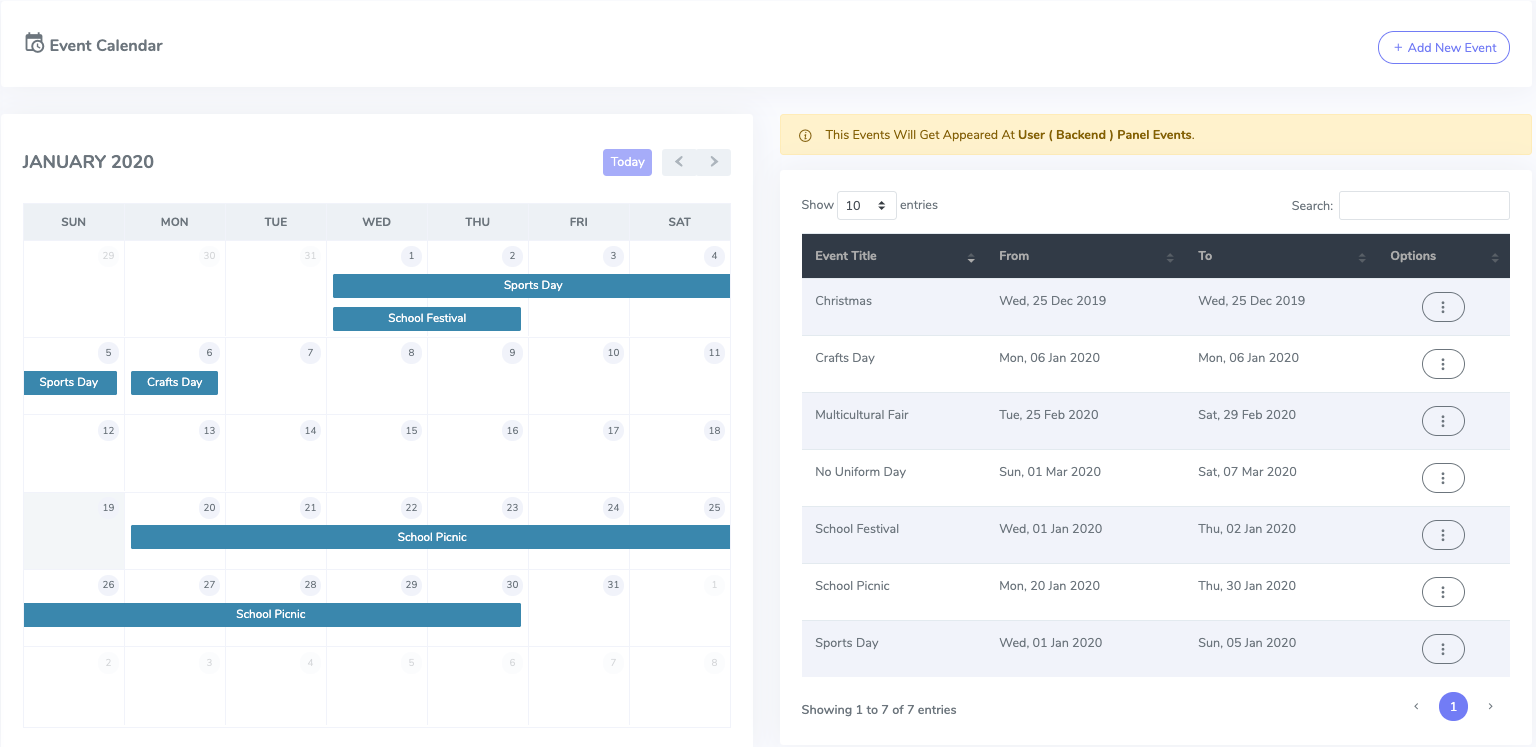Open options menu for Christmas event
This screenshot has width=1536, height=747.
[x=1443, y=307]
